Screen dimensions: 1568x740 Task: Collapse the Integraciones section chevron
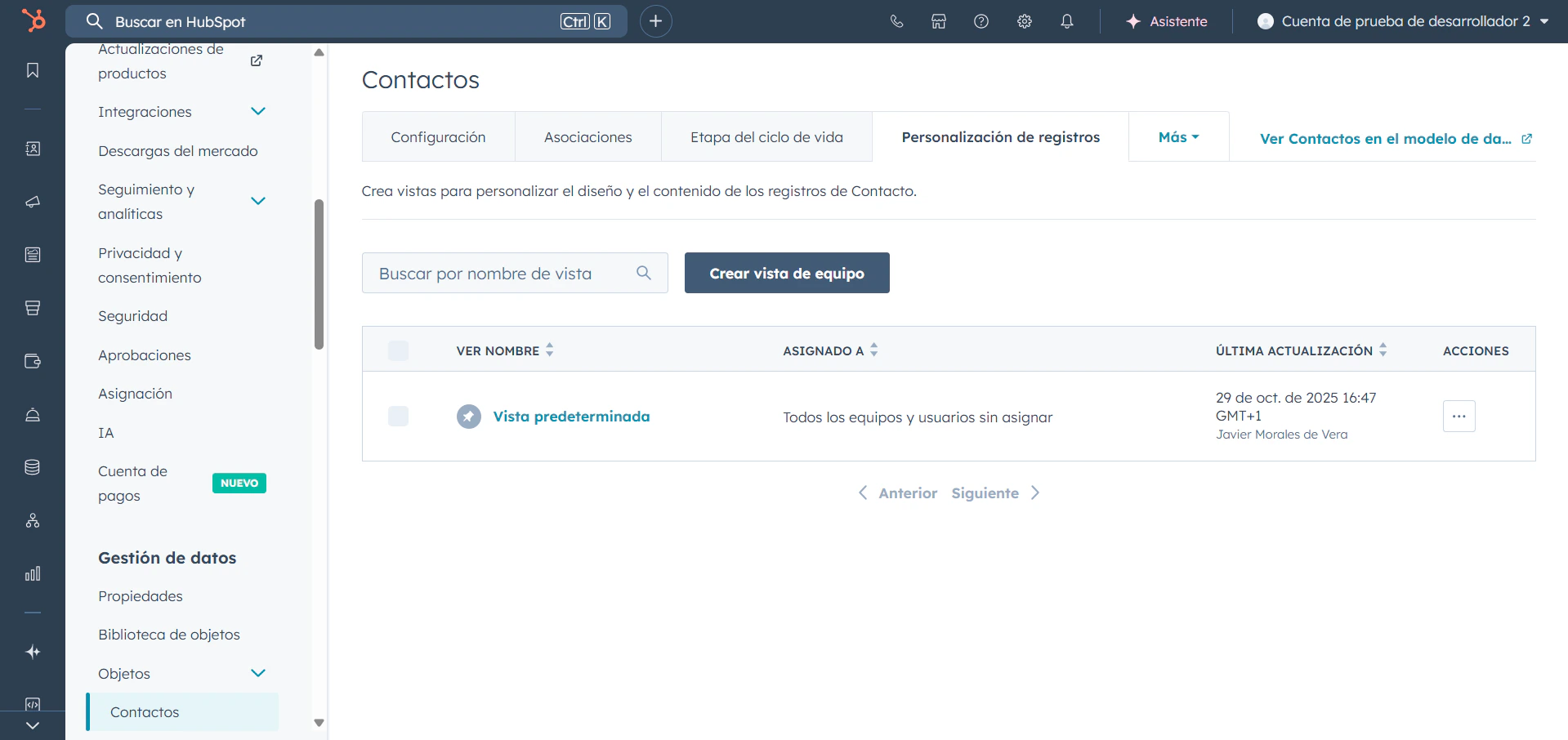point(258,111)
